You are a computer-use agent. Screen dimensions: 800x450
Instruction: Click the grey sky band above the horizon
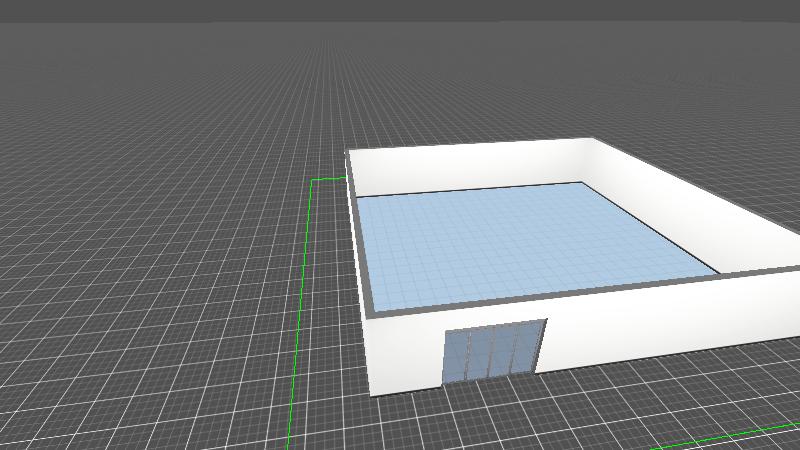[x=400, y=10]
